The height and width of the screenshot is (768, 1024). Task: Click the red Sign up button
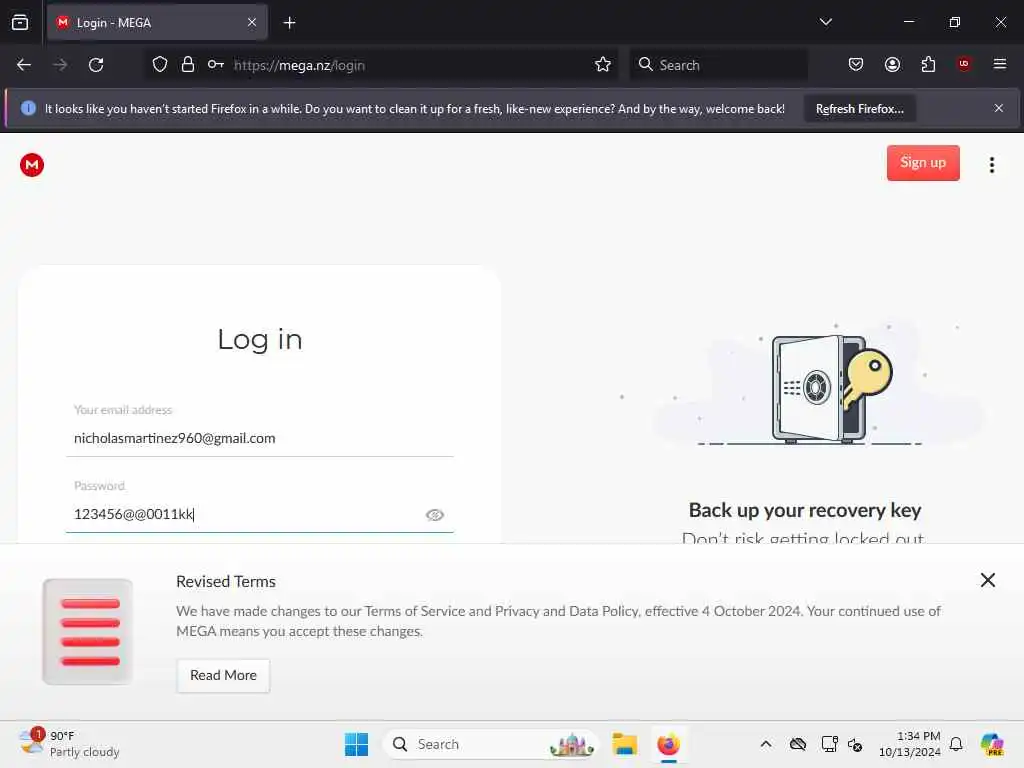tap(923, 163)
